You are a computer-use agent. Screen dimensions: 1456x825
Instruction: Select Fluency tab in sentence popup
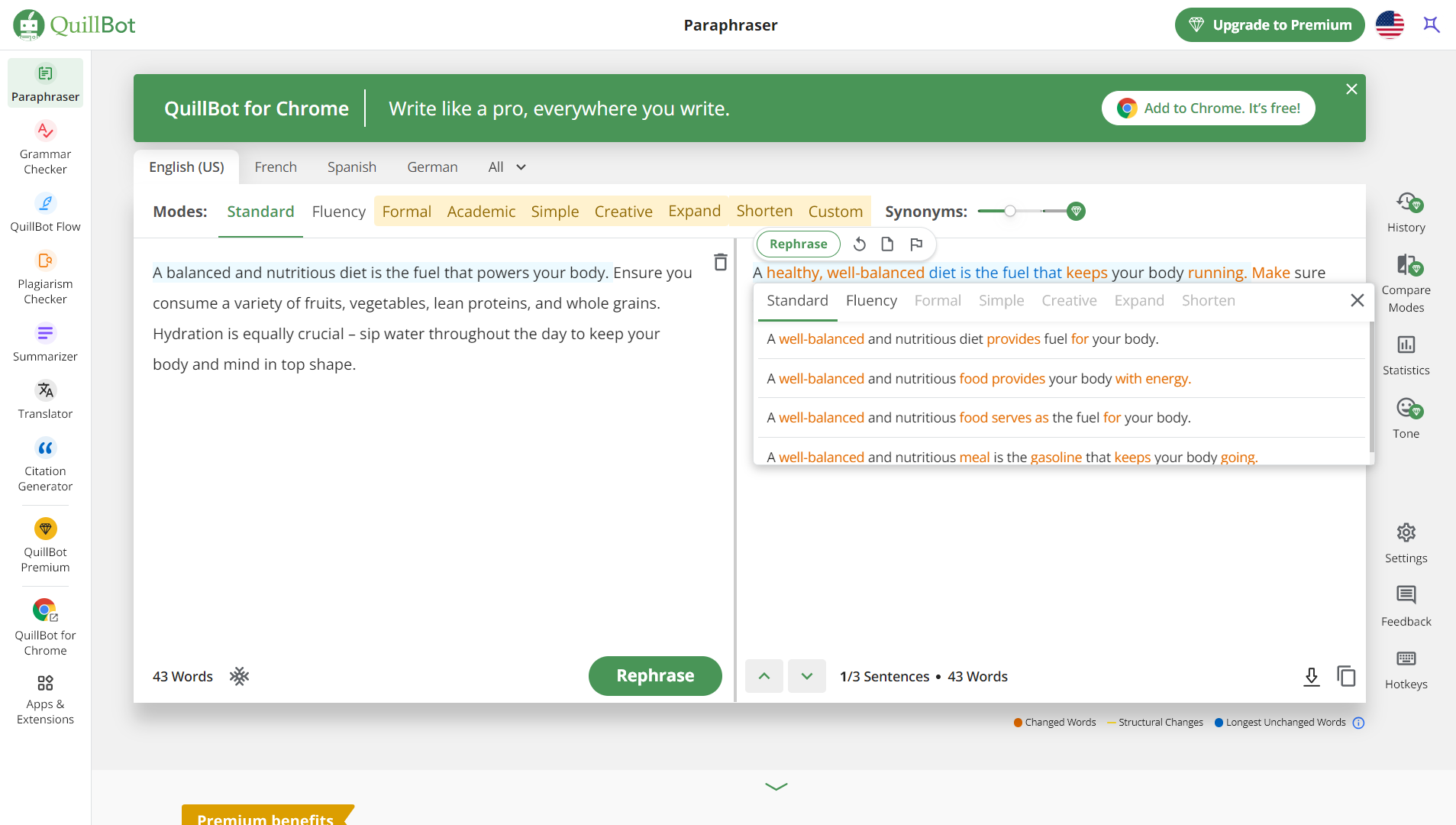pyautogui.click(x=871, y=300)
